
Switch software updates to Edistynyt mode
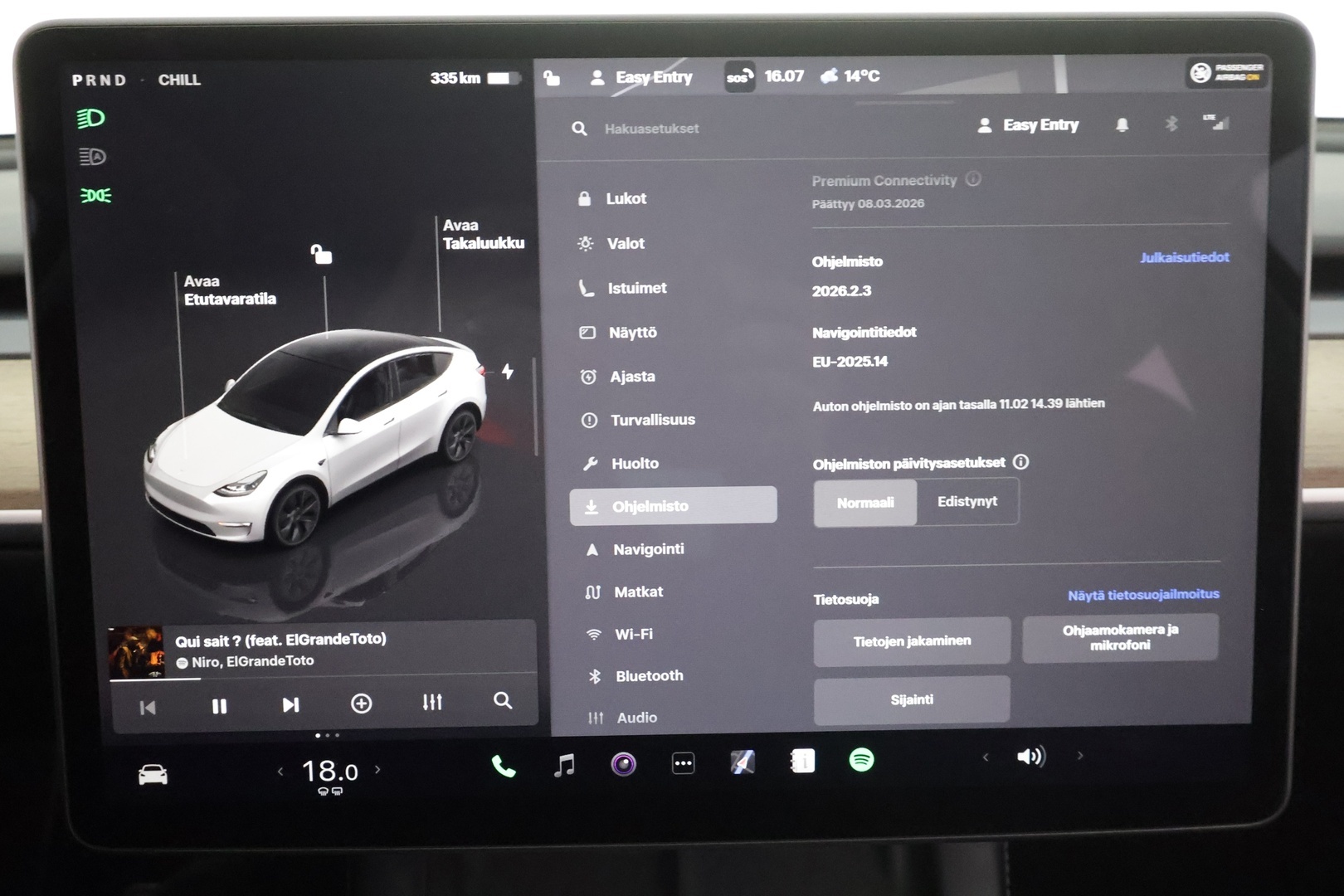coord(967,501)
